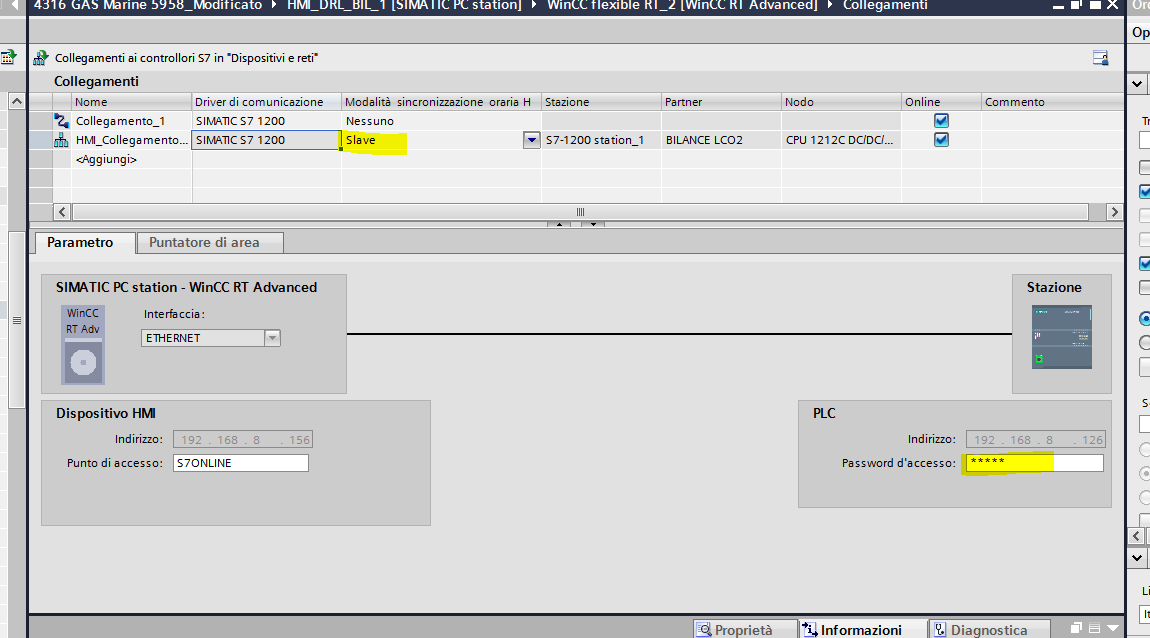This screenshot has height=638, width=1150.
Task: Click the inspector layout icon in bottom bar
Action: (x=1094, y=628)
